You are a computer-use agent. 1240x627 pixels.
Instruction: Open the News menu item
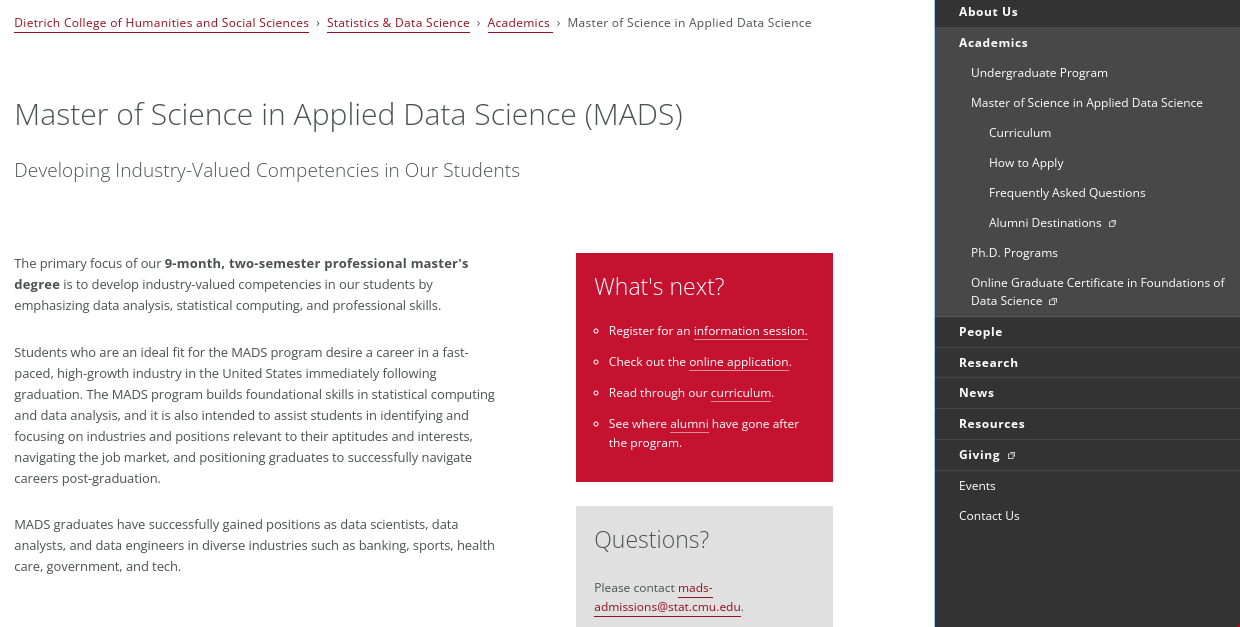[976, 393]
